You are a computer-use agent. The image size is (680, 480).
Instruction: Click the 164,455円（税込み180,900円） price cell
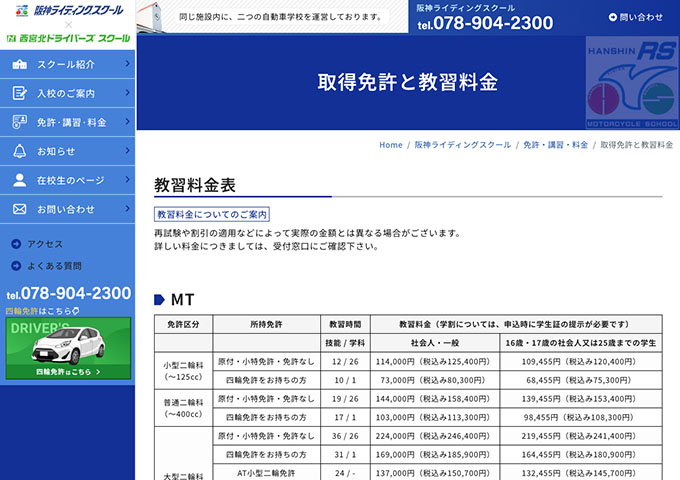pyautogui.click(x=581, y=455)
